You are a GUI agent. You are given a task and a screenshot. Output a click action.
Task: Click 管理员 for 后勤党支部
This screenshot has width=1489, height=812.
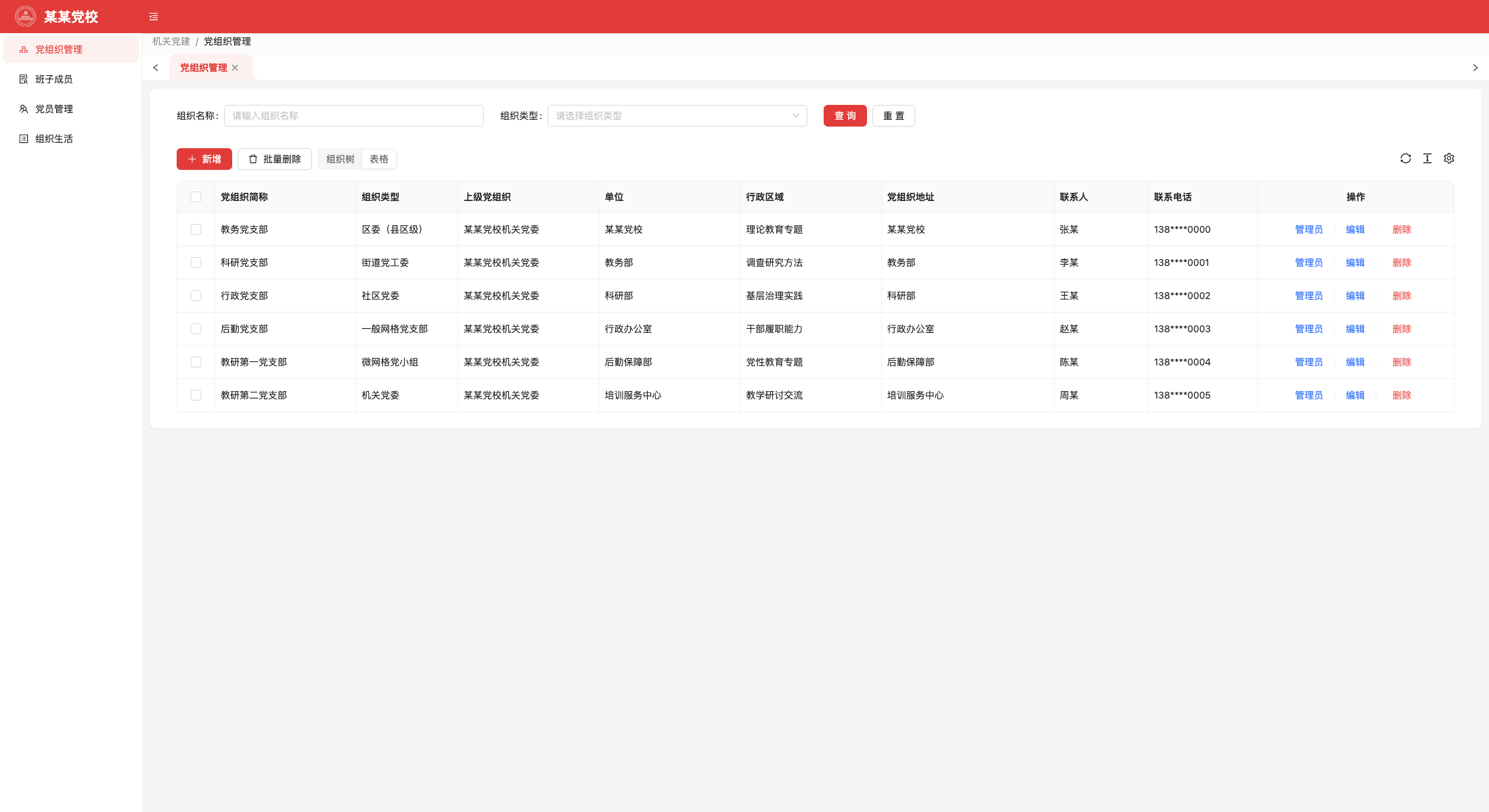coord(1309,329)
